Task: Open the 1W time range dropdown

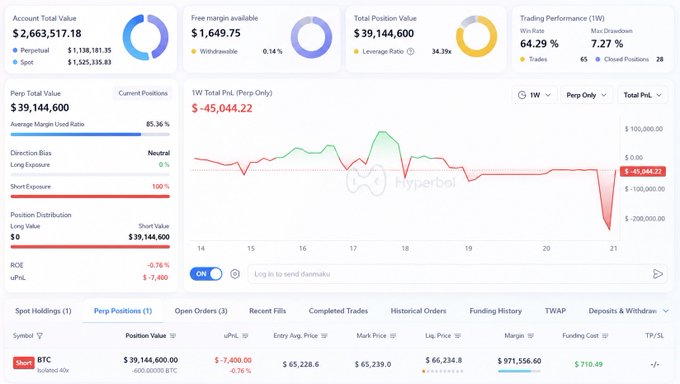Action: point(534,95)
